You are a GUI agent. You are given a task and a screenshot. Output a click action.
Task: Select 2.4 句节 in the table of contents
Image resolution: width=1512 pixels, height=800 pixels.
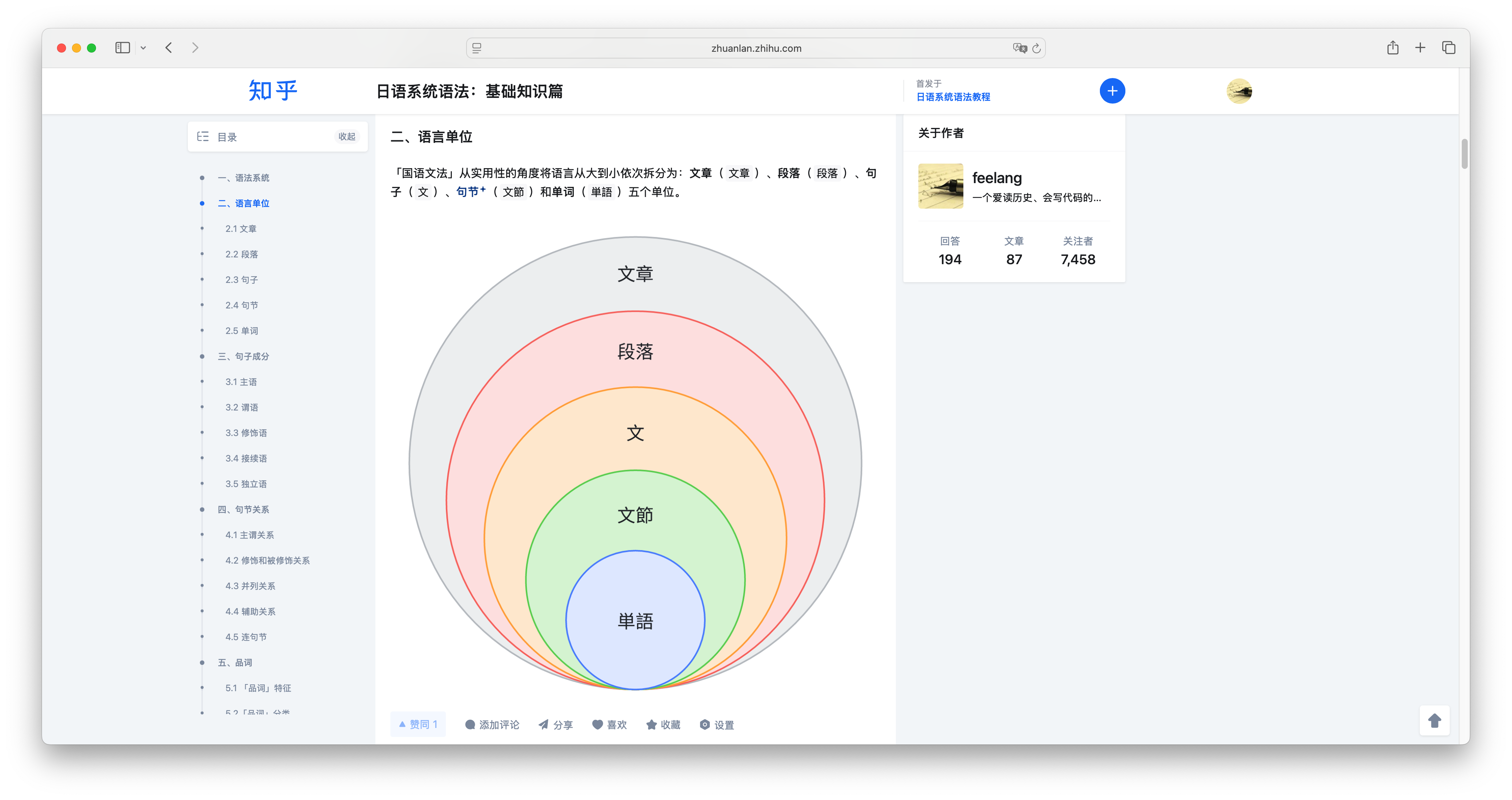coord(241,305)
